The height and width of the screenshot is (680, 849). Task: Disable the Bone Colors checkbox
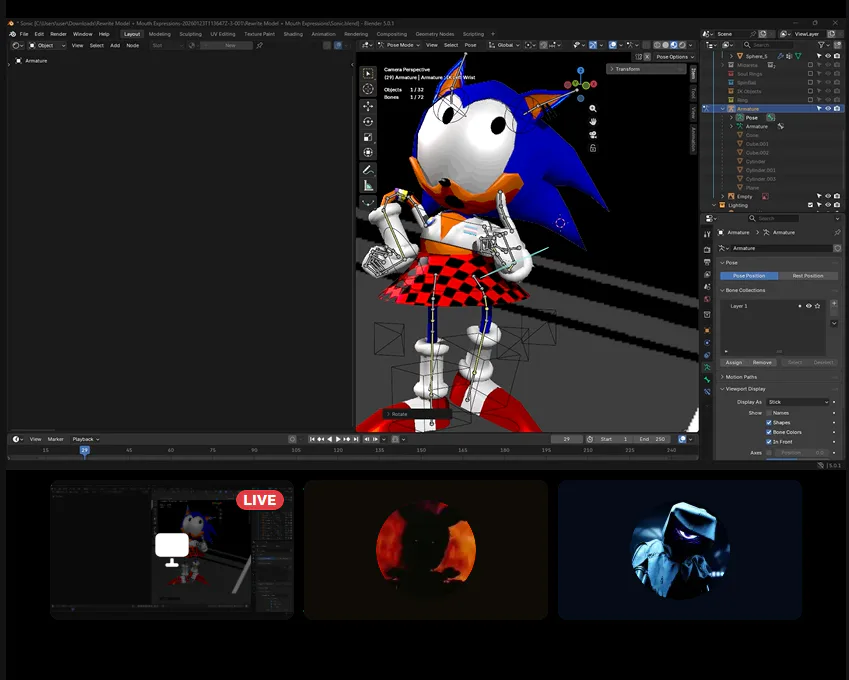(x=768, y=432)
